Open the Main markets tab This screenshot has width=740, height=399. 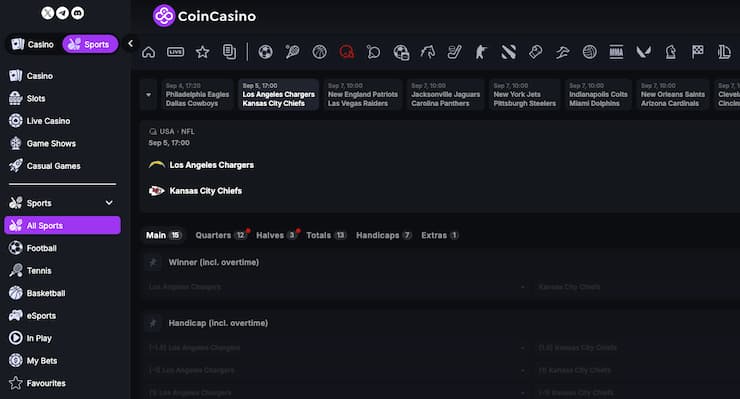[x=163, y=235]
